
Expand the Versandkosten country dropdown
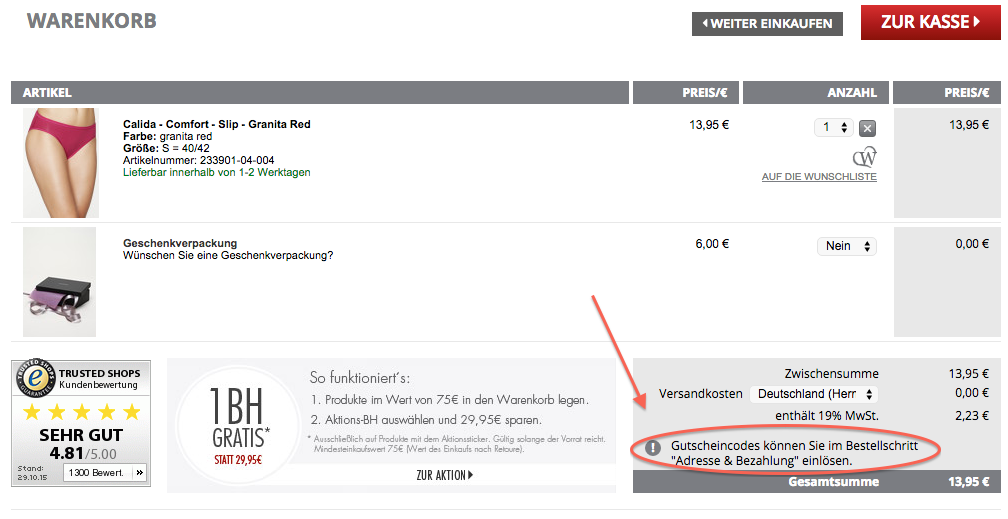click(x=814, y=394)
